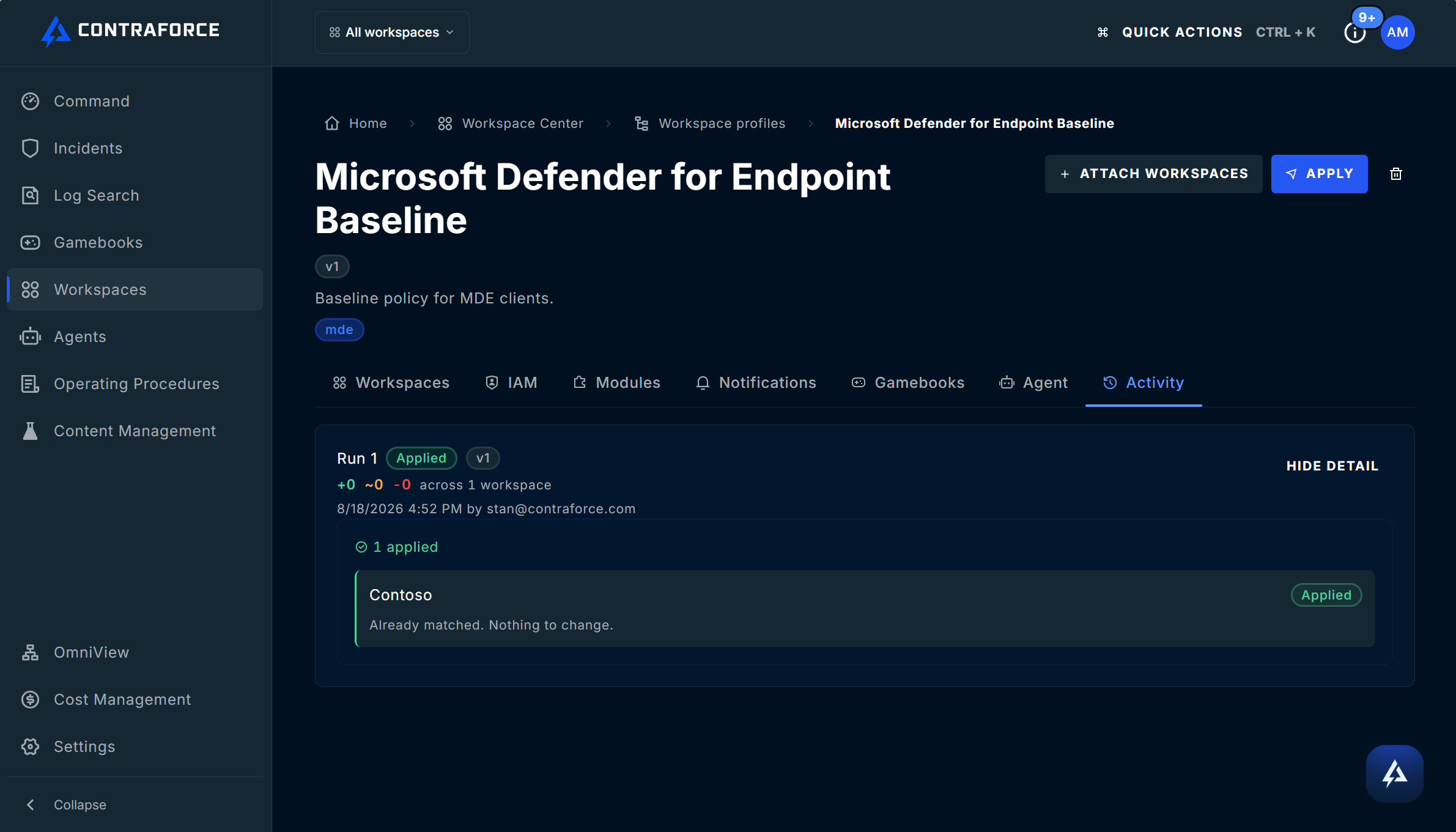Open Operating Procedures in the sidebar
This screenshot has height=832, width=1456.
click(x=135, y=384)
